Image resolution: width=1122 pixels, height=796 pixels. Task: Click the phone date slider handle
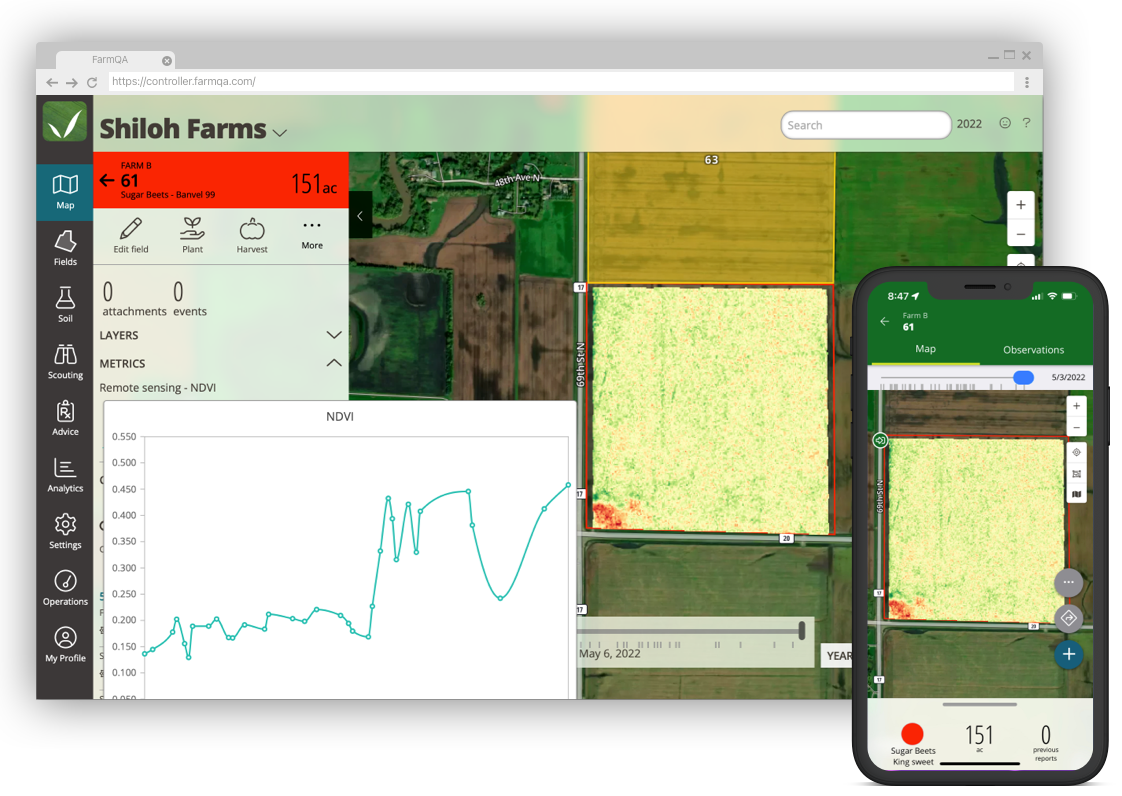coord(1023,377)
